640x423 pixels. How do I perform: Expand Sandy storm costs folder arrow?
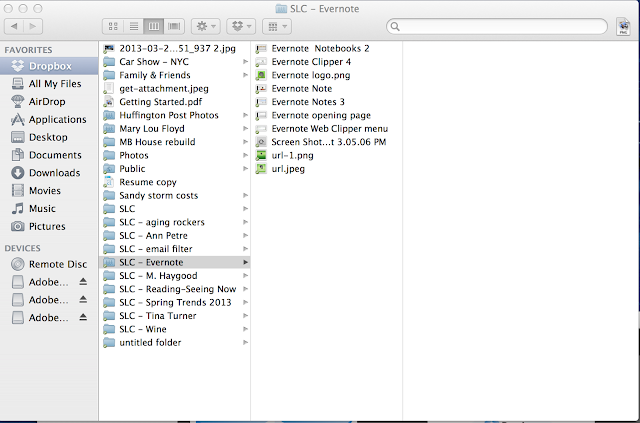pyautogui.click(x=245, y=196)
